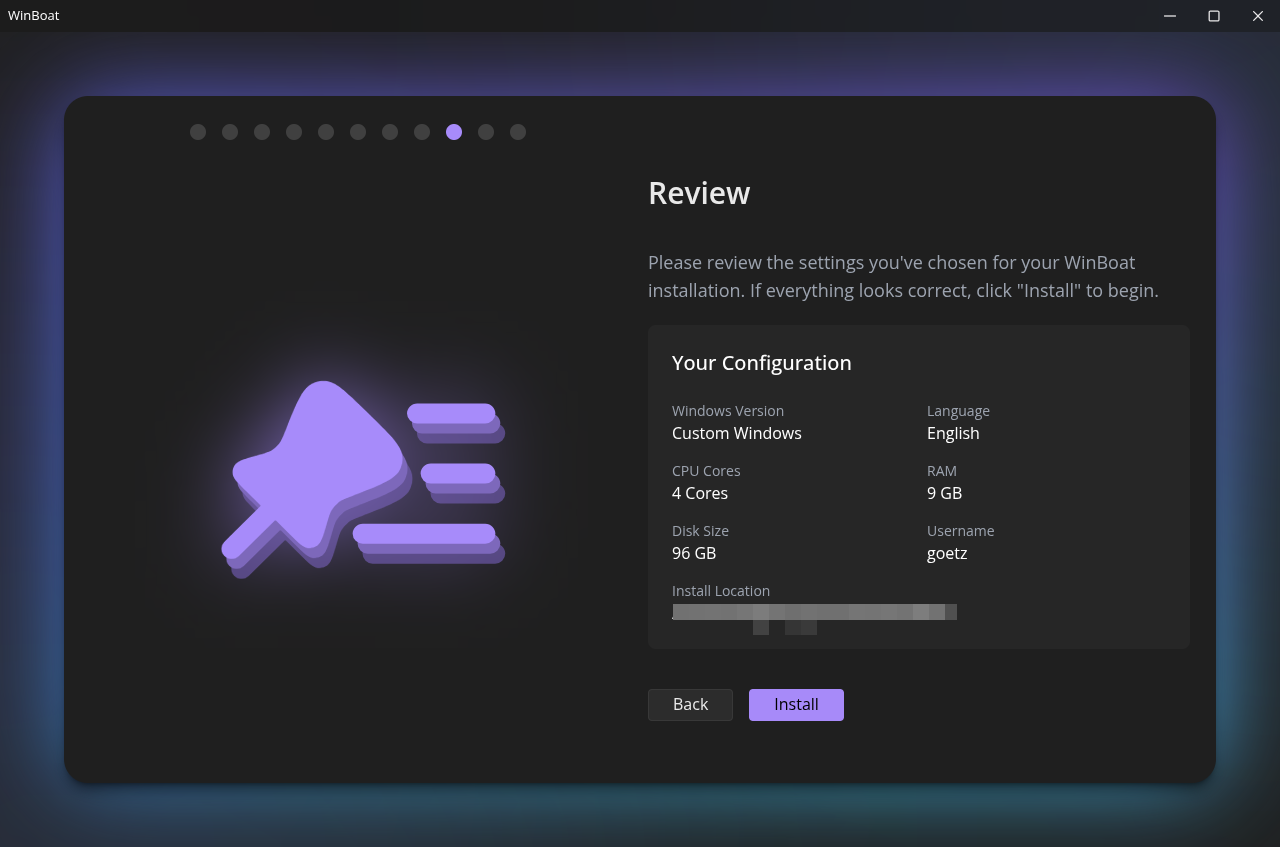Viewport: 1280px width, 847px height.
Task: Click the last step indicator dot
Action: (x=518, y=132)
